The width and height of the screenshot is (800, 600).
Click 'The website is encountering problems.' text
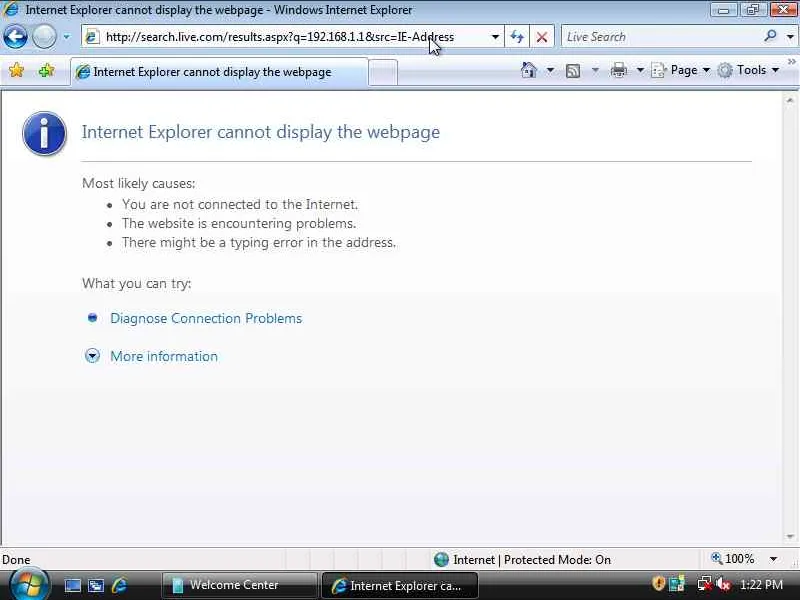[239, 223]
